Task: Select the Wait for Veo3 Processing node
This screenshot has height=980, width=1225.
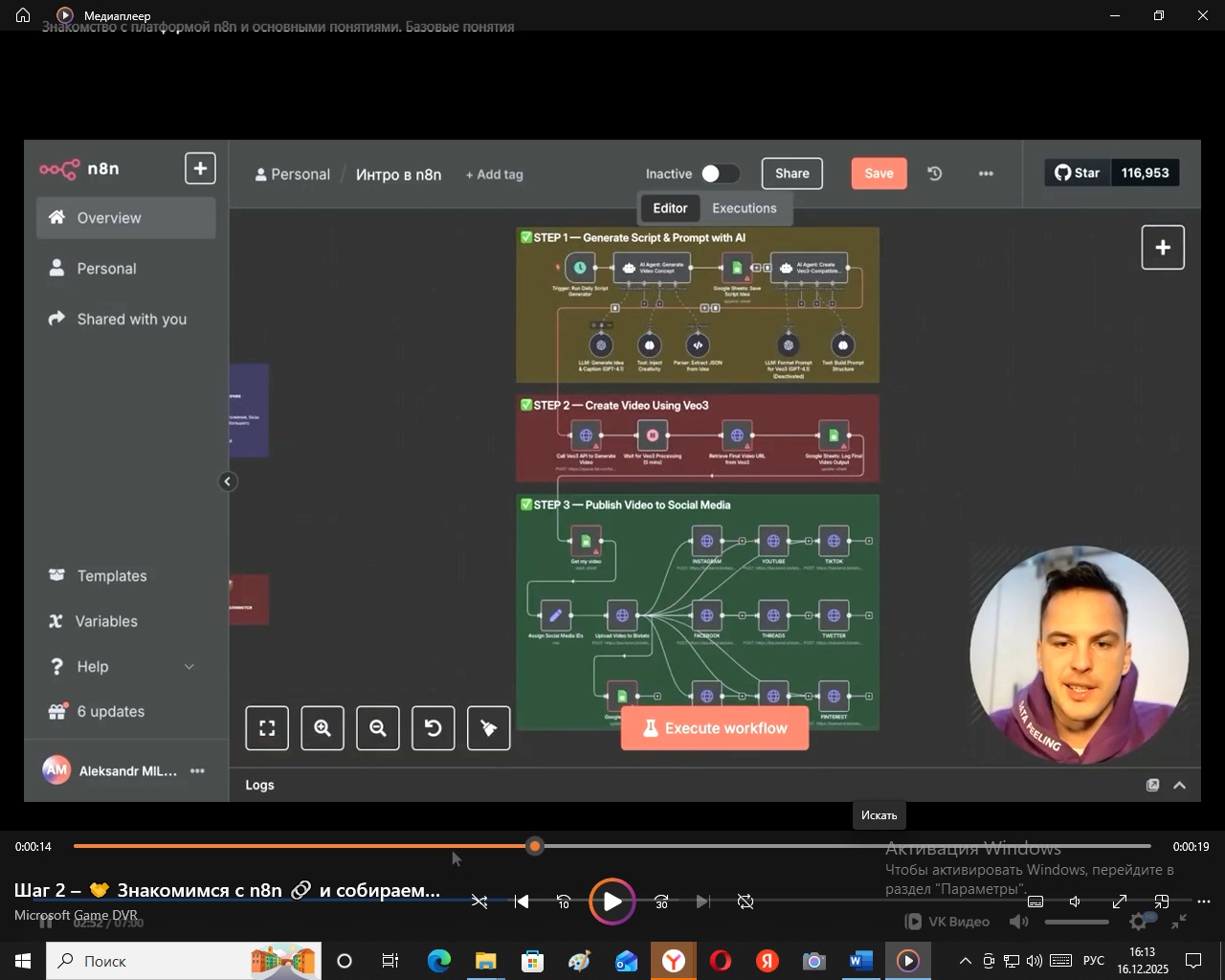Action: point(653,435)
